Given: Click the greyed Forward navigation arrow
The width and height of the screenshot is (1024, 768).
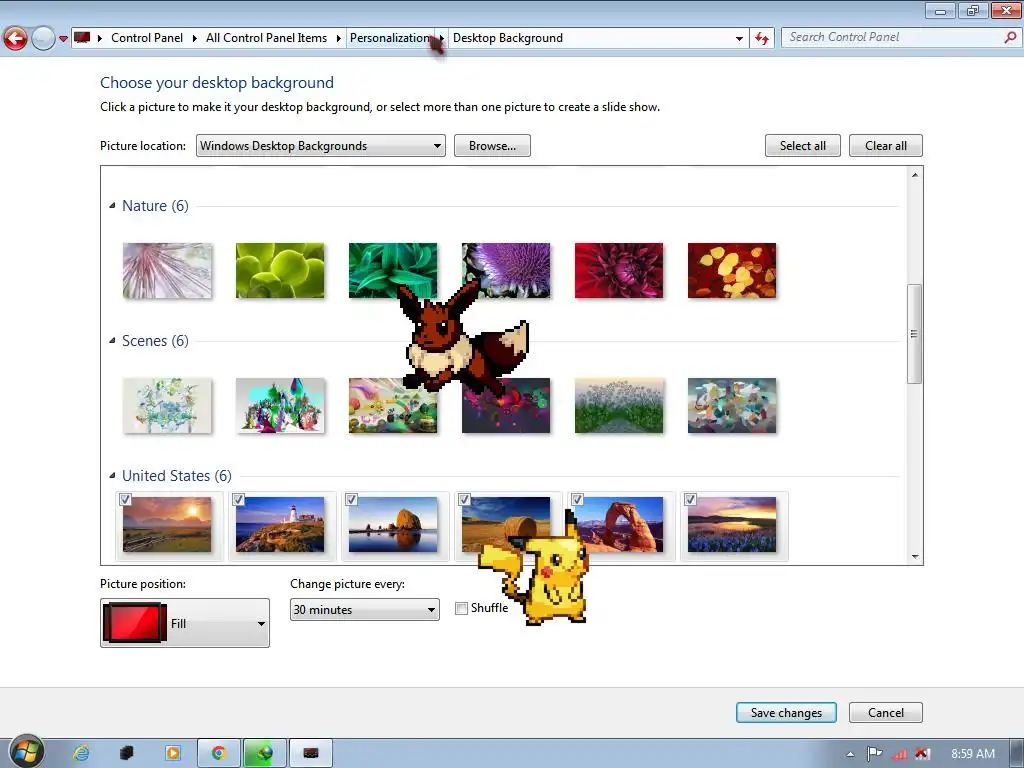Looking at the screenshot, I should 43,39.
